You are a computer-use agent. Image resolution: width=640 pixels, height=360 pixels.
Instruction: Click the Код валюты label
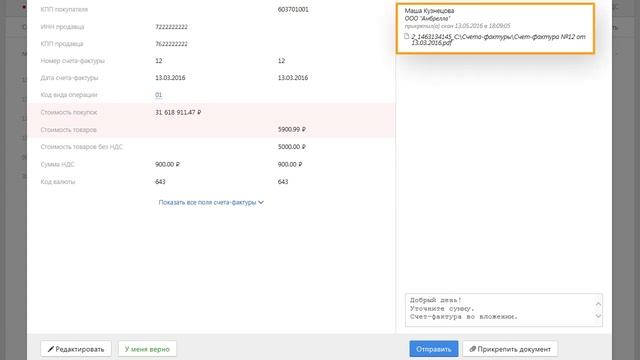click(58, 182)
